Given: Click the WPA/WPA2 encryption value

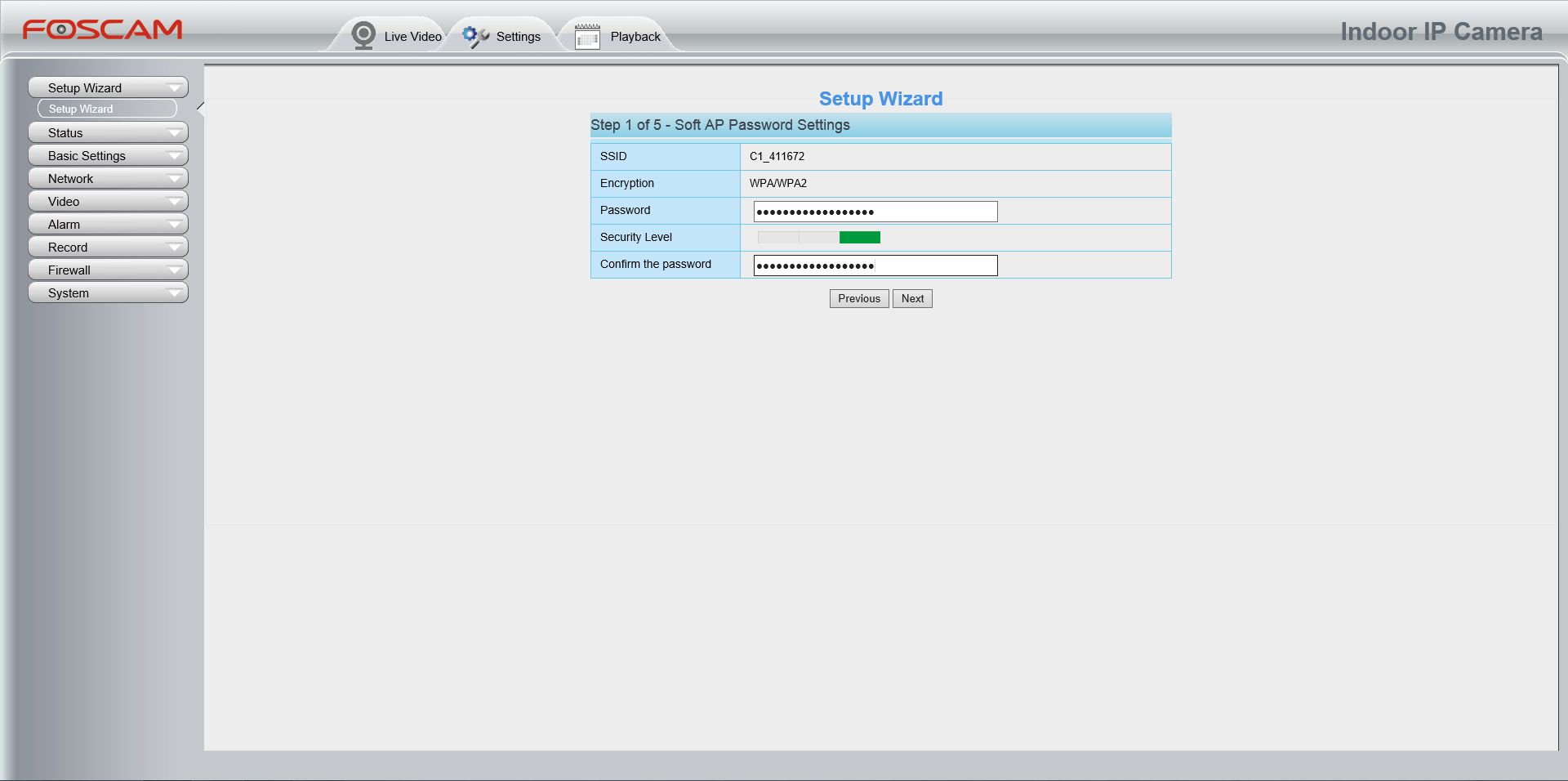Looking at the screenshot, I should coord(778,184).
